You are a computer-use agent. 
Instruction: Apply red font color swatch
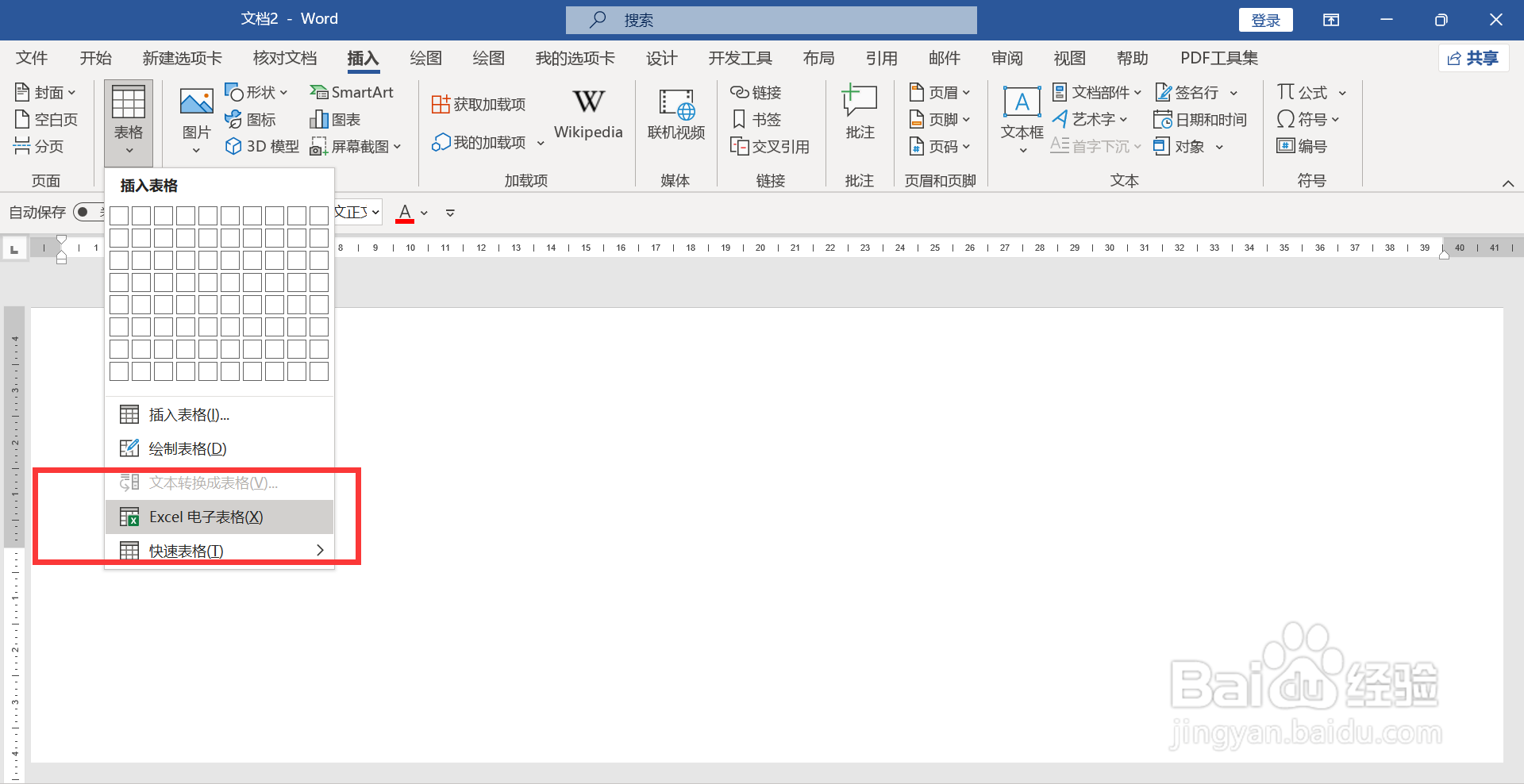coord(405,213)
